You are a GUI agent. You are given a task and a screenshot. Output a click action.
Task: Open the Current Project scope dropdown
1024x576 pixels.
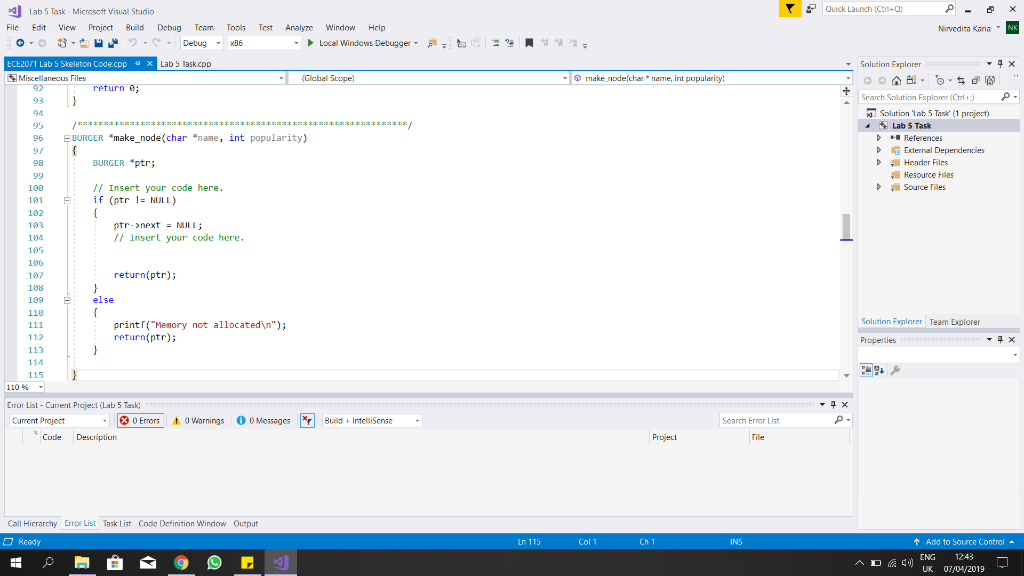tap(59, 421)
